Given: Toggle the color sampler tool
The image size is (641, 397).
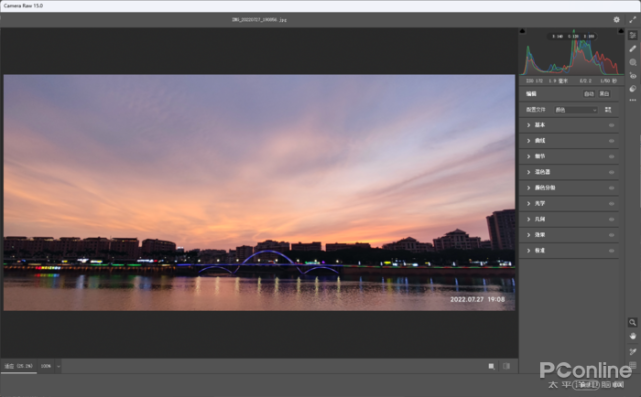Looking at the screenshot, I should pyautogui.click(x=632, y=352).
